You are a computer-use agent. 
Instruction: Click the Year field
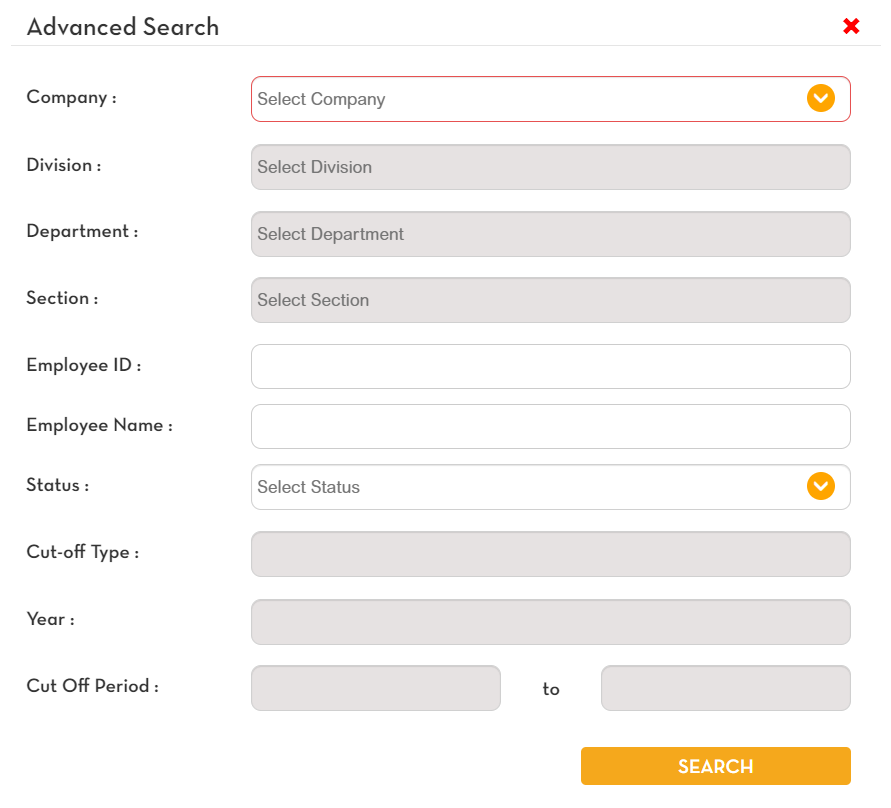pos(551,622)
